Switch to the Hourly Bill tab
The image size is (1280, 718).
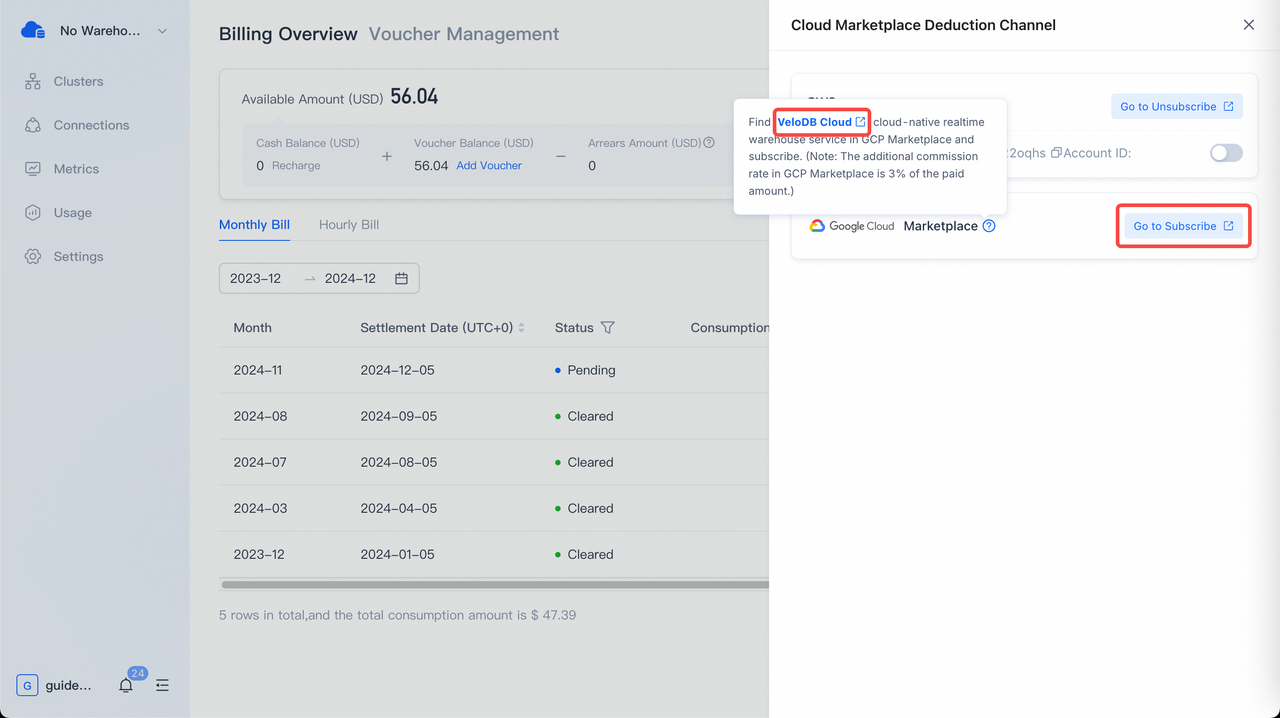click(x=348, y=225)
